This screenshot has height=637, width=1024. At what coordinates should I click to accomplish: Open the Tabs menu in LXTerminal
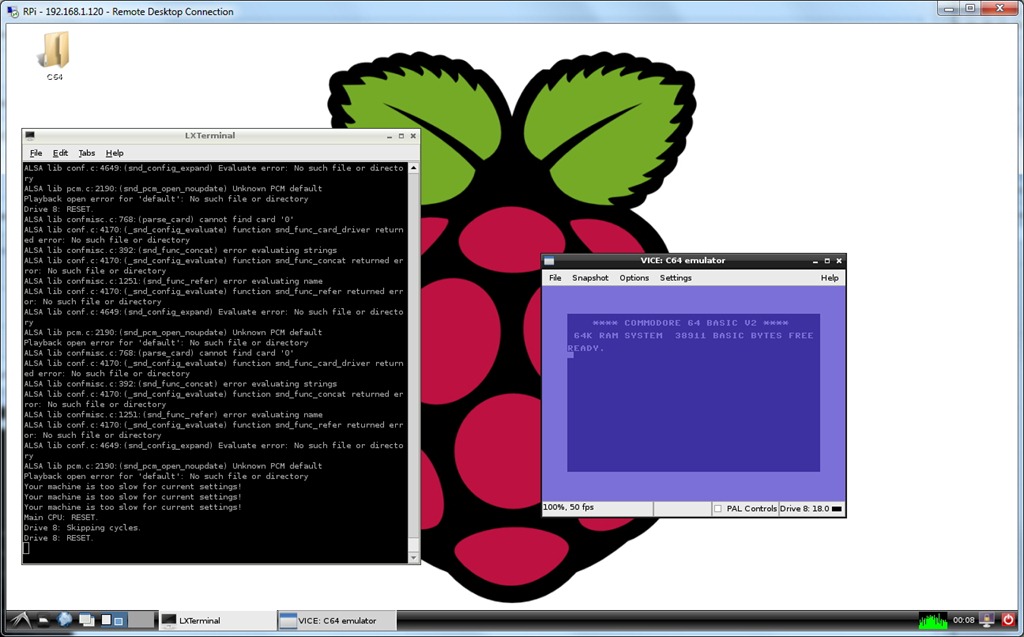click(x=87, y=153)
